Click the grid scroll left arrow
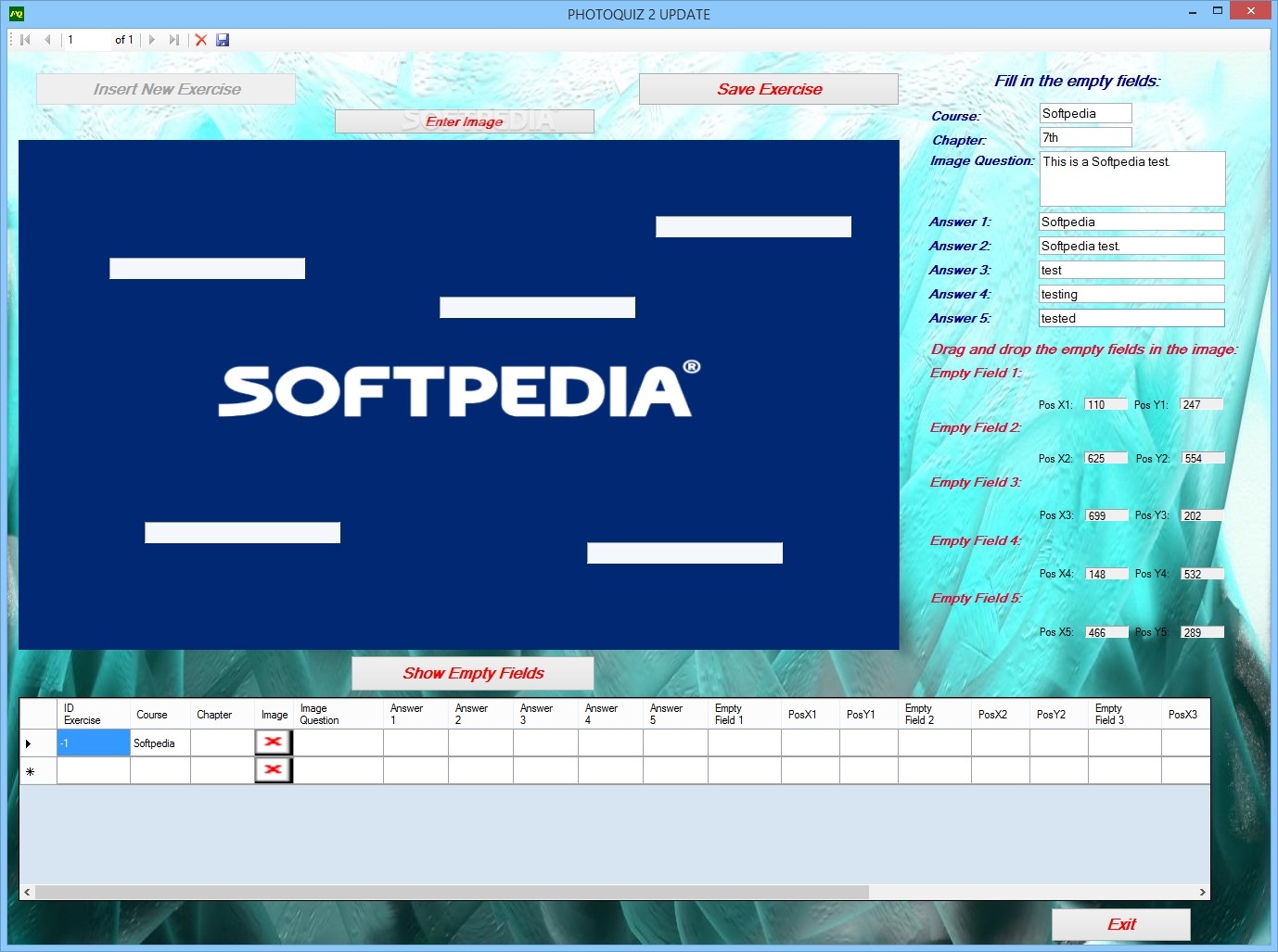 (x=27, y=892)
